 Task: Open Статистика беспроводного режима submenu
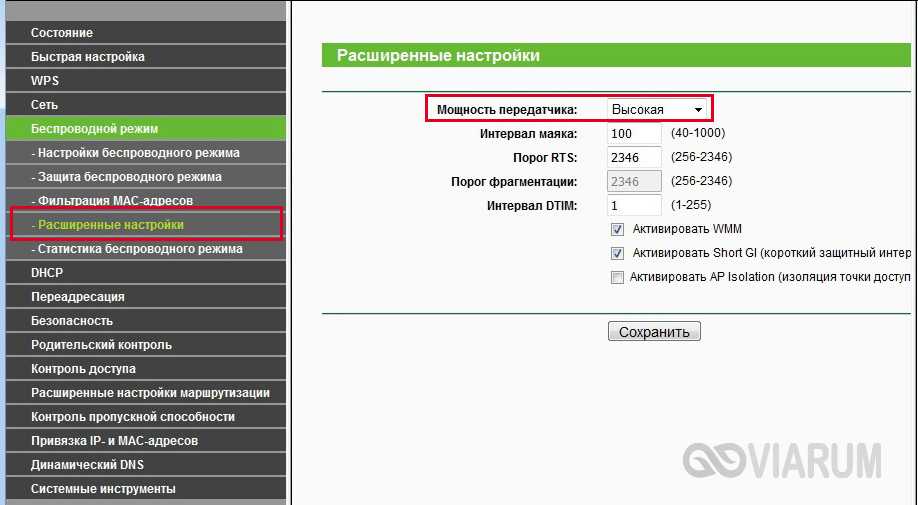[146, 249]
